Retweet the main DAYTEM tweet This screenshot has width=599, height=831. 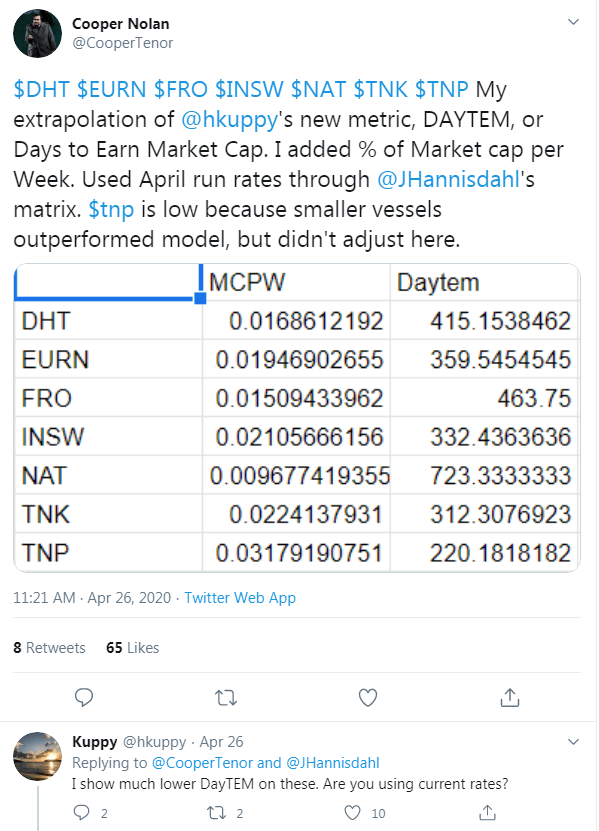226,697
